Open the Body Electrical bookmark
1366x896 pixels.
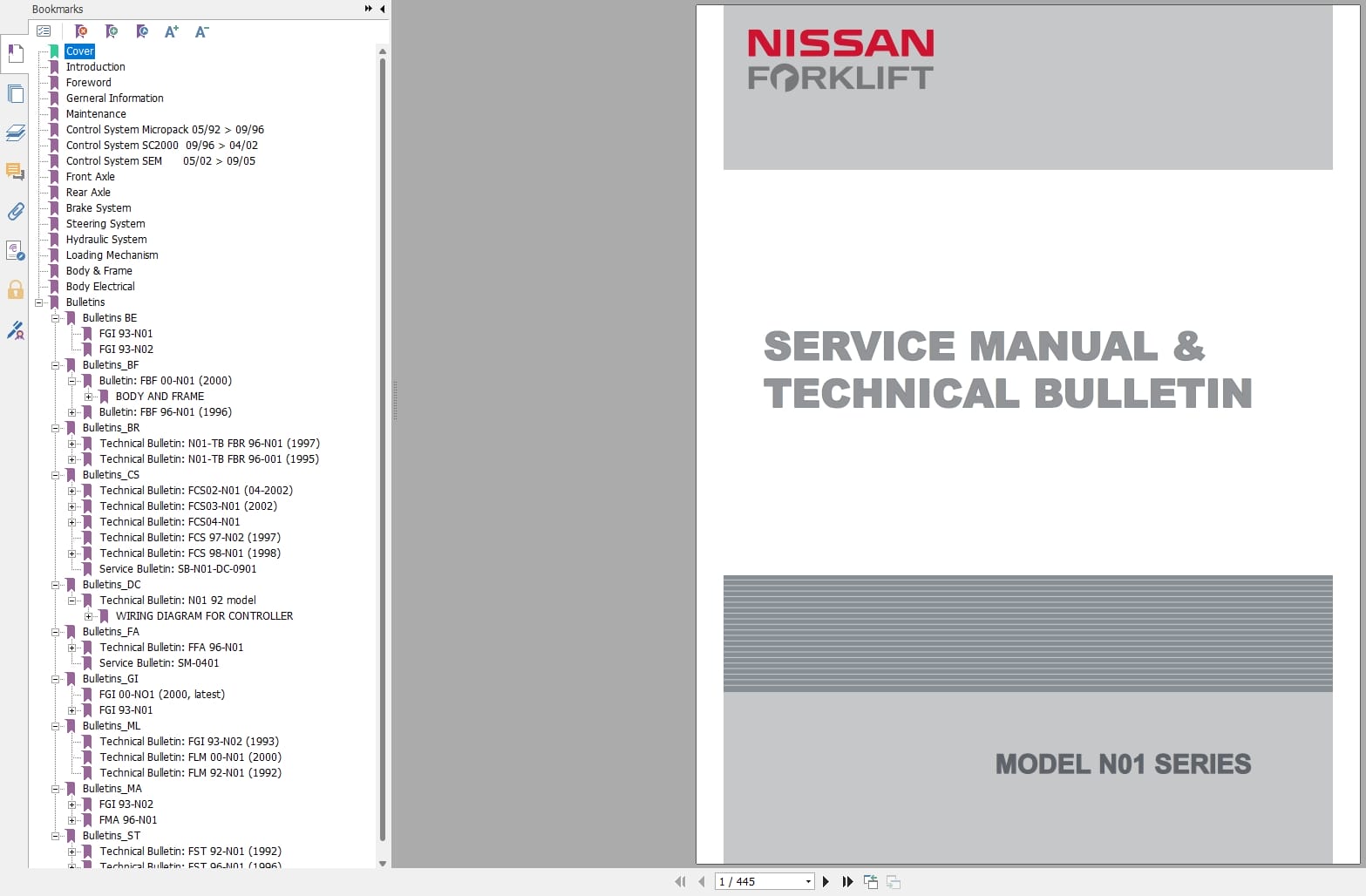click(100, 287)
